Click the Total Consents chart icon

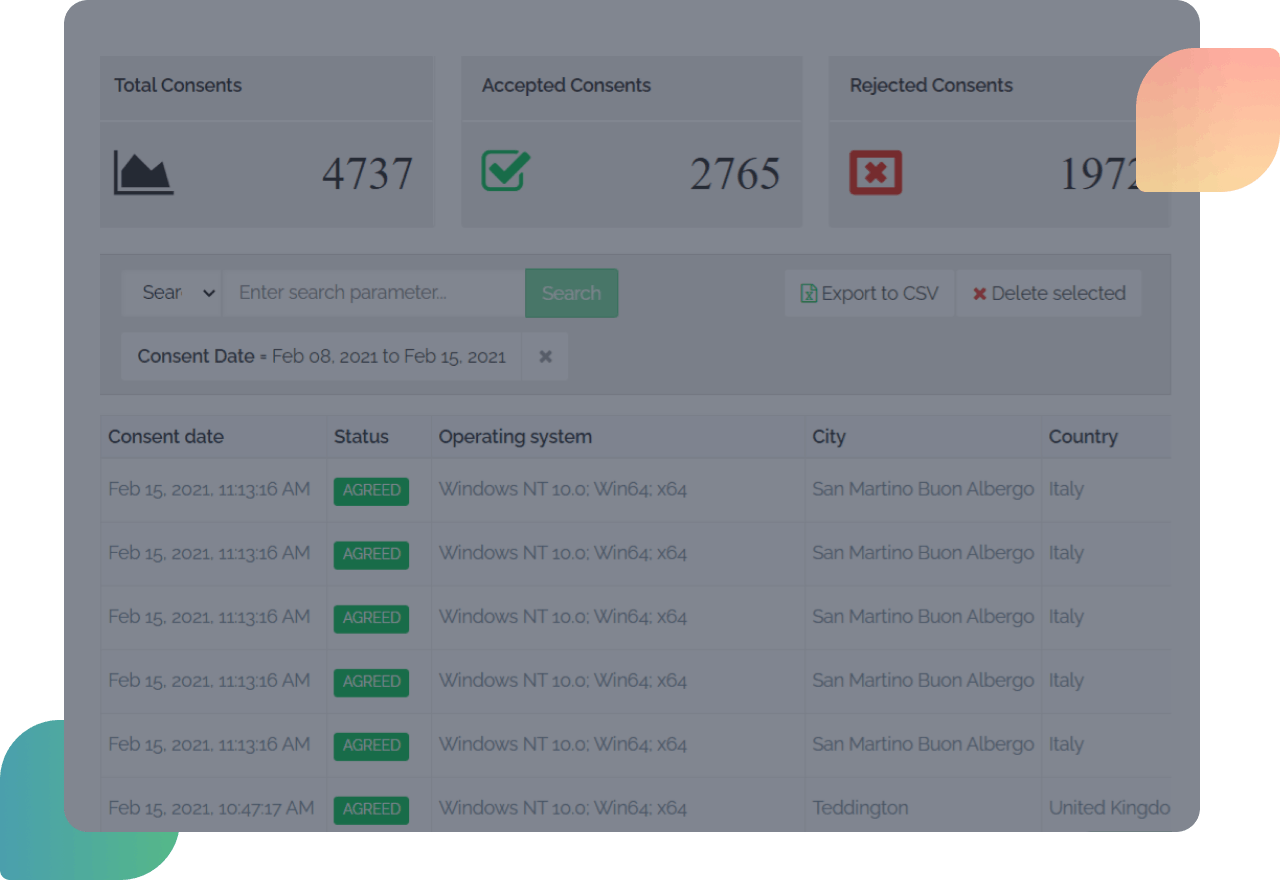(144, 172)
